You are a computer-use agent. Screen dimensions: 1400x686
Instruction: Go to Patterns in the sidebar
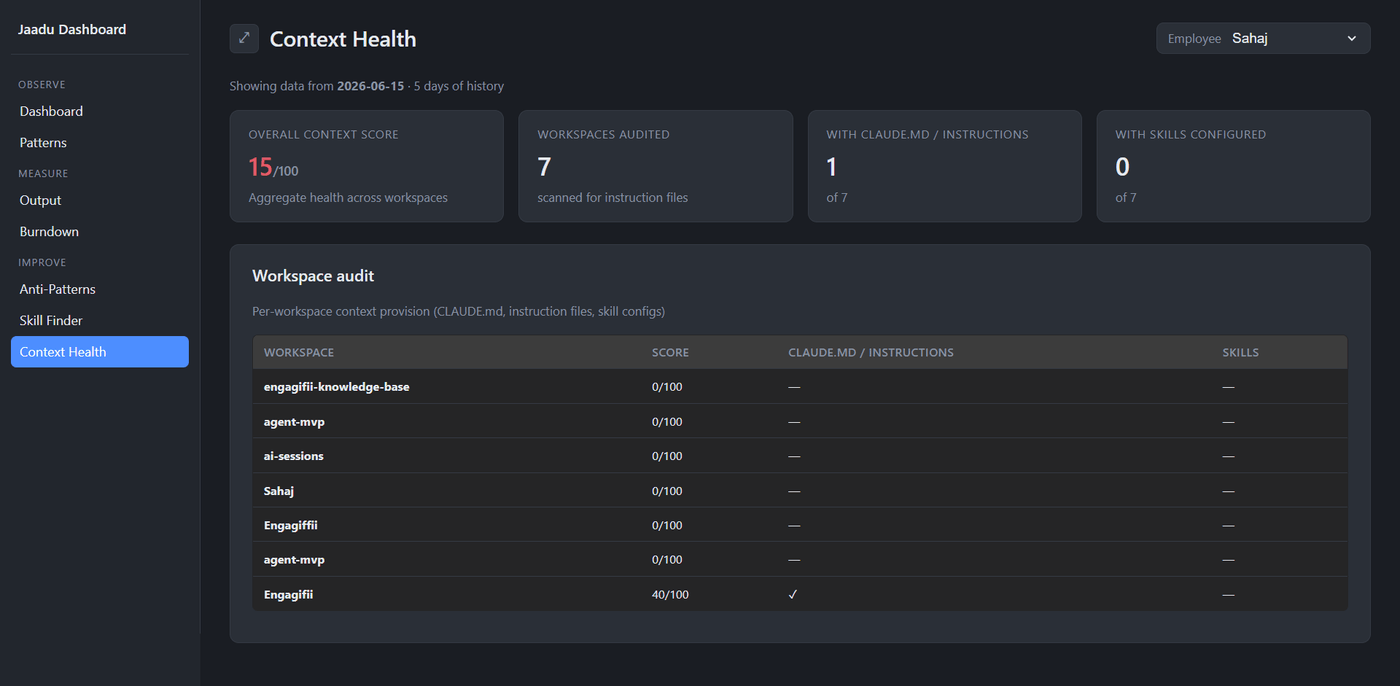click(x=99, y=142)
